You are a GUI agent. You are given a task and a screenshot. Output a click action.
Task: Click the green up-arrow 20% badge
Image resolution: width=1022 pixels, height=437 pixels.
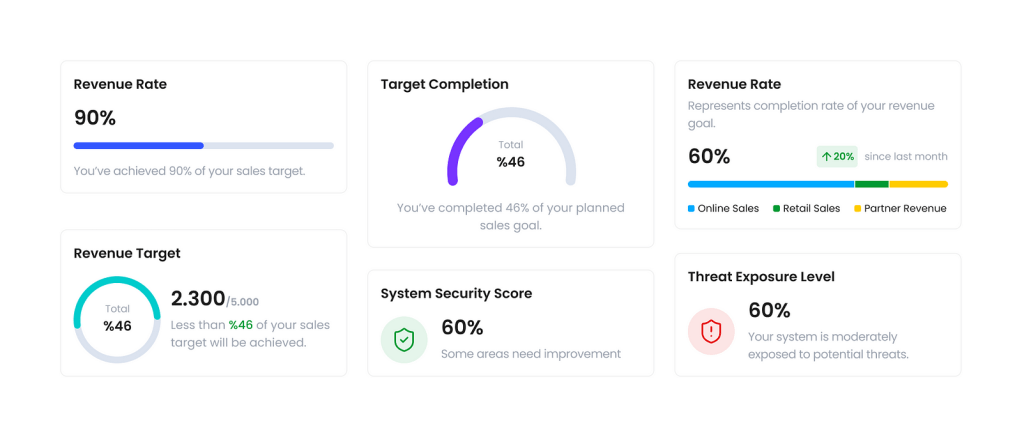point(837,156)
